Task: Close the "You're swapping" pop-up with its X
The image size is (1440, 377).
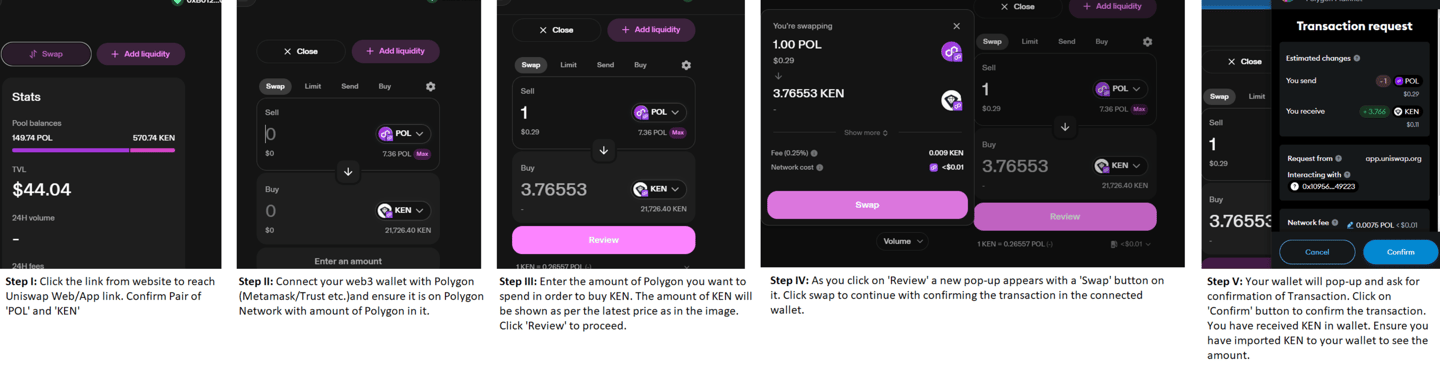Action: 956,26
